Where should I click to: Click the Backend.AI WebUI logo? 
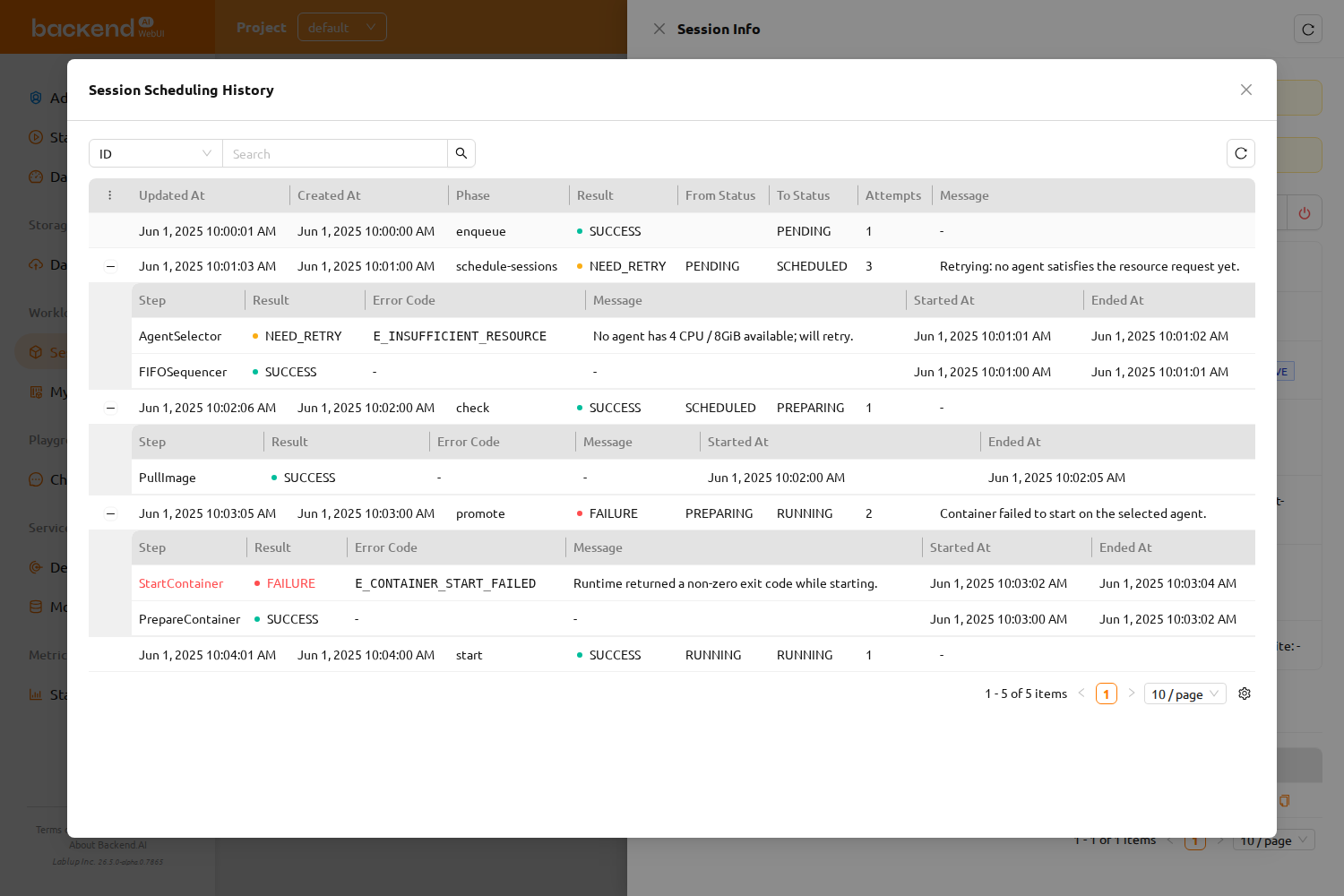[98, 28]
